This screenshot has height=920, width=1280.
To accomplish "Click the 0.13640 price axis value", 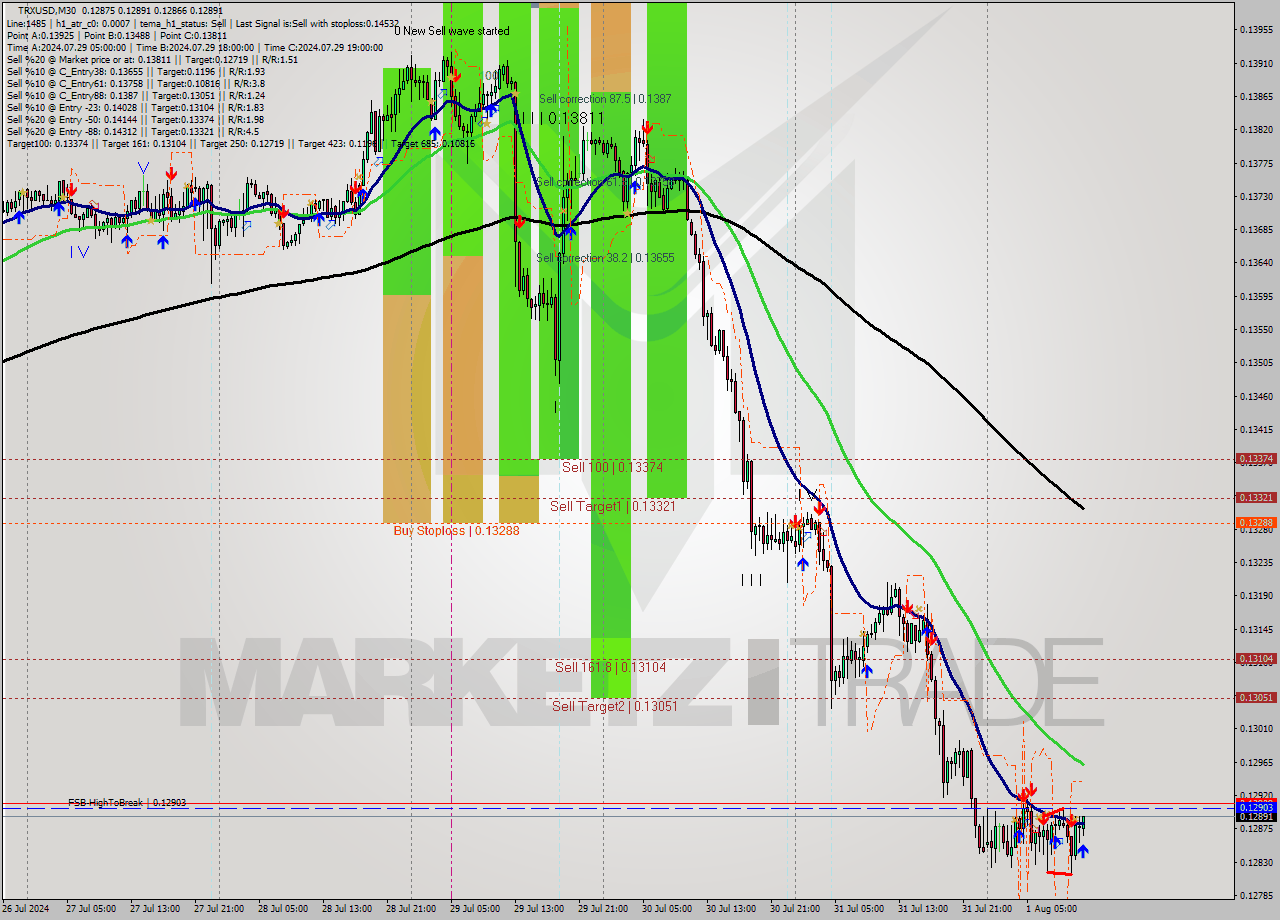I will pyautogui.click(x=1256, y=263).
